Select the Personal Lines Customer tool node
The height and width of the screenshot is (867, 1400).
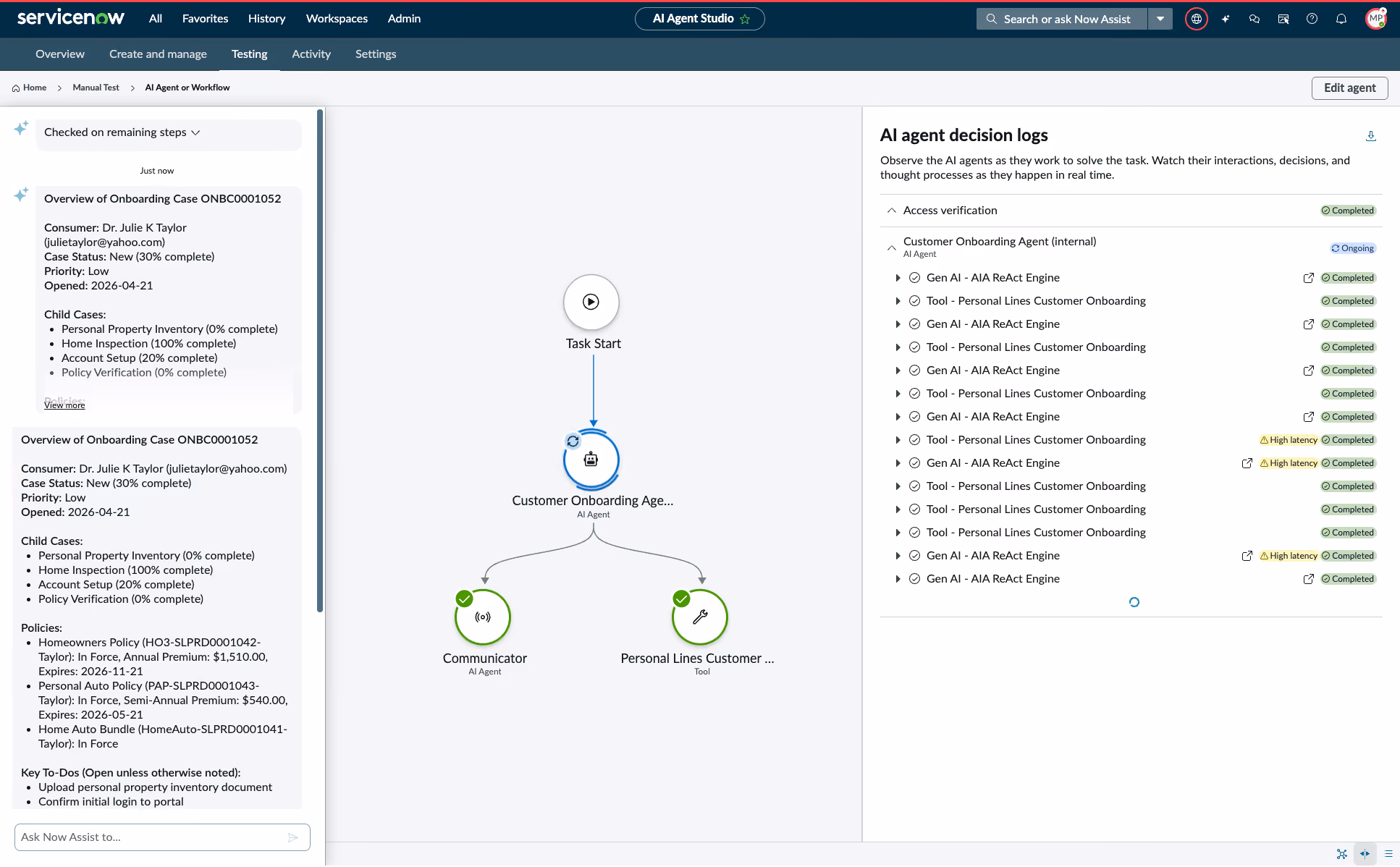(x=700, y=617)
